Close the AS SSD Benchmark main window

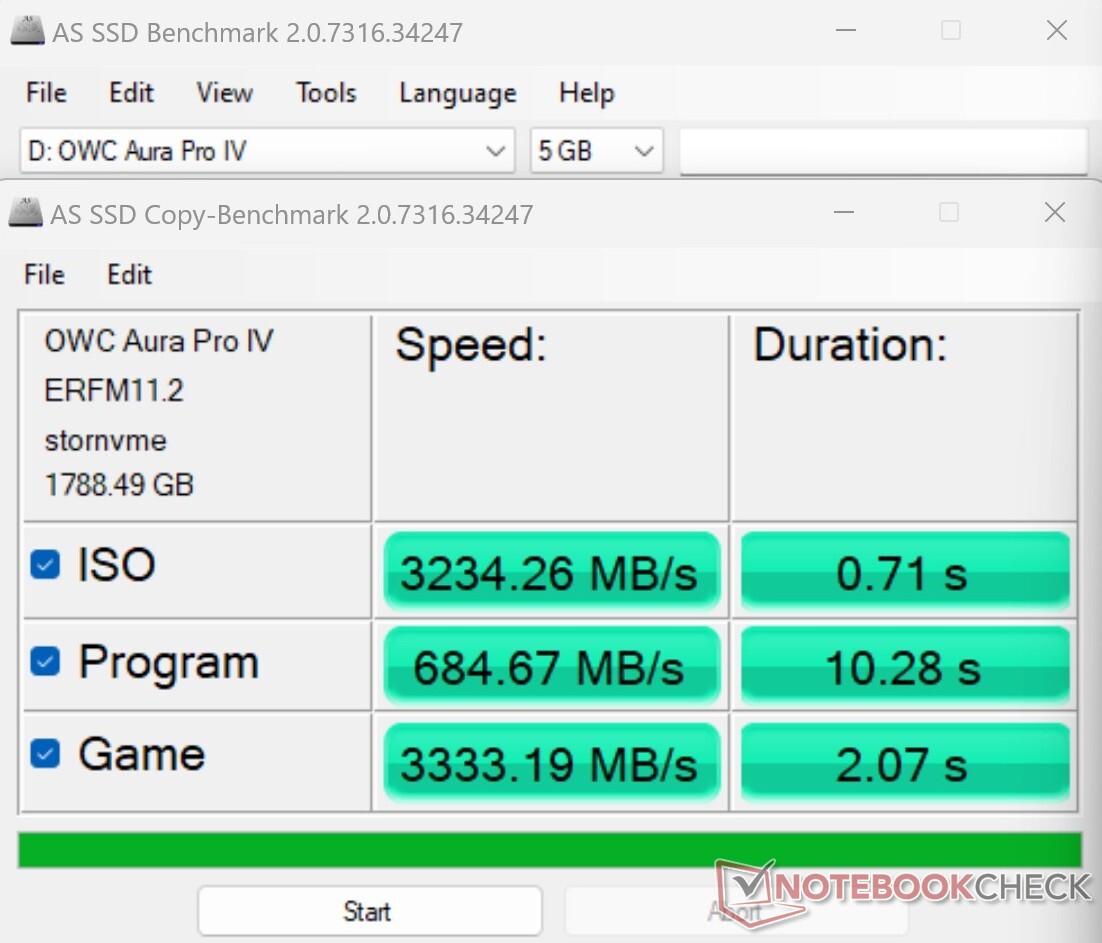click(1056, 30)
